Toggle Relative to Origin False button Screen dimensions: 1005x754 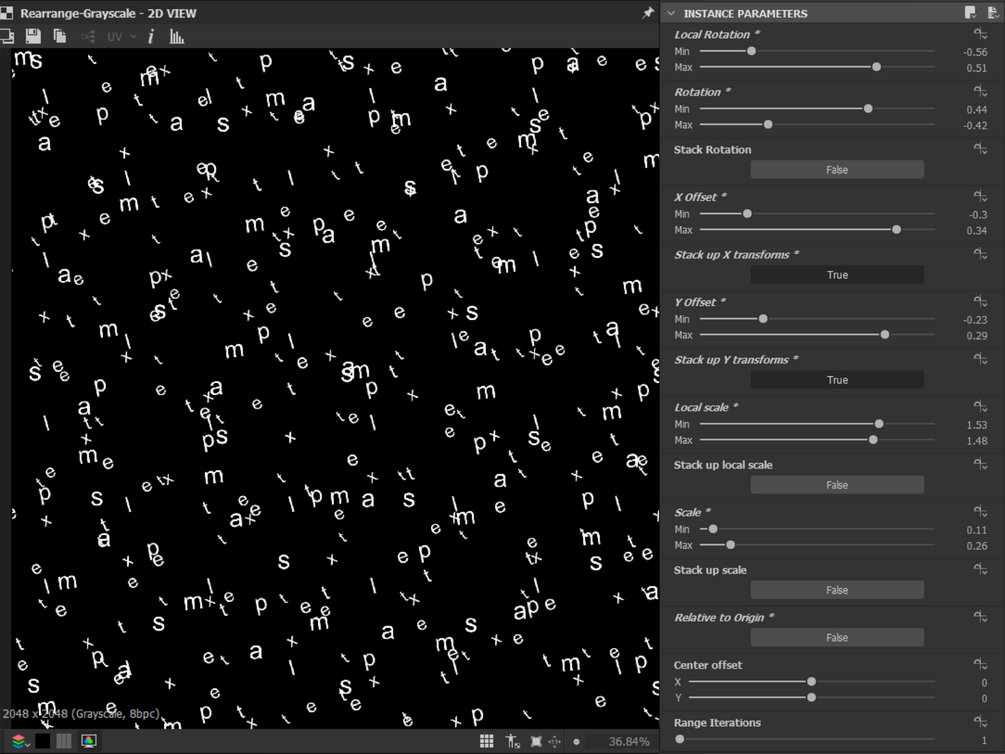[837, 638]
